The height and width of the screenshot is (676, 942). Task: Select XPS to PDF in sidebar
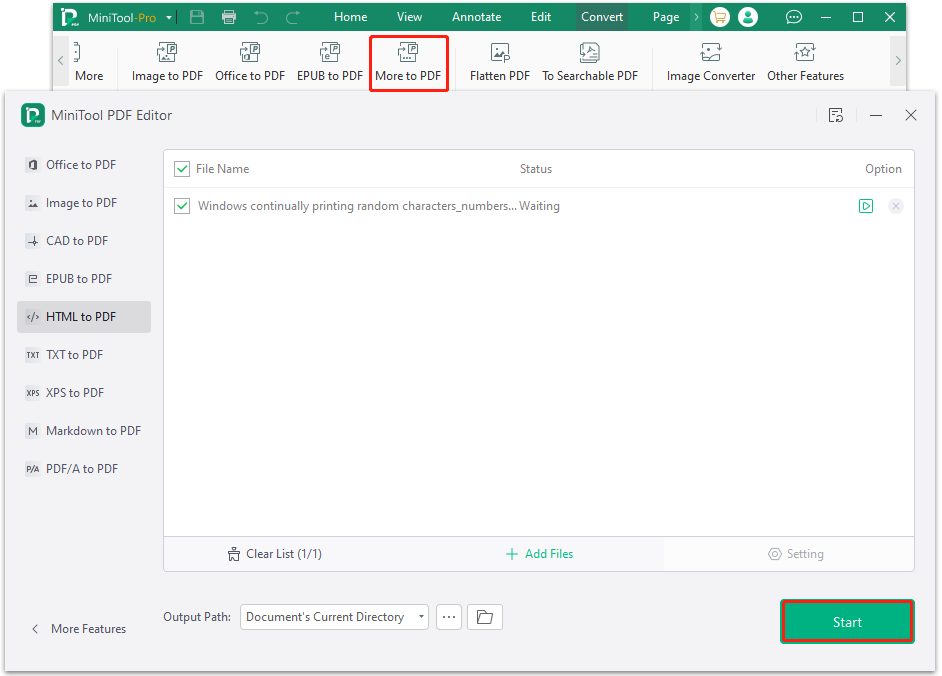coord(84,392)
